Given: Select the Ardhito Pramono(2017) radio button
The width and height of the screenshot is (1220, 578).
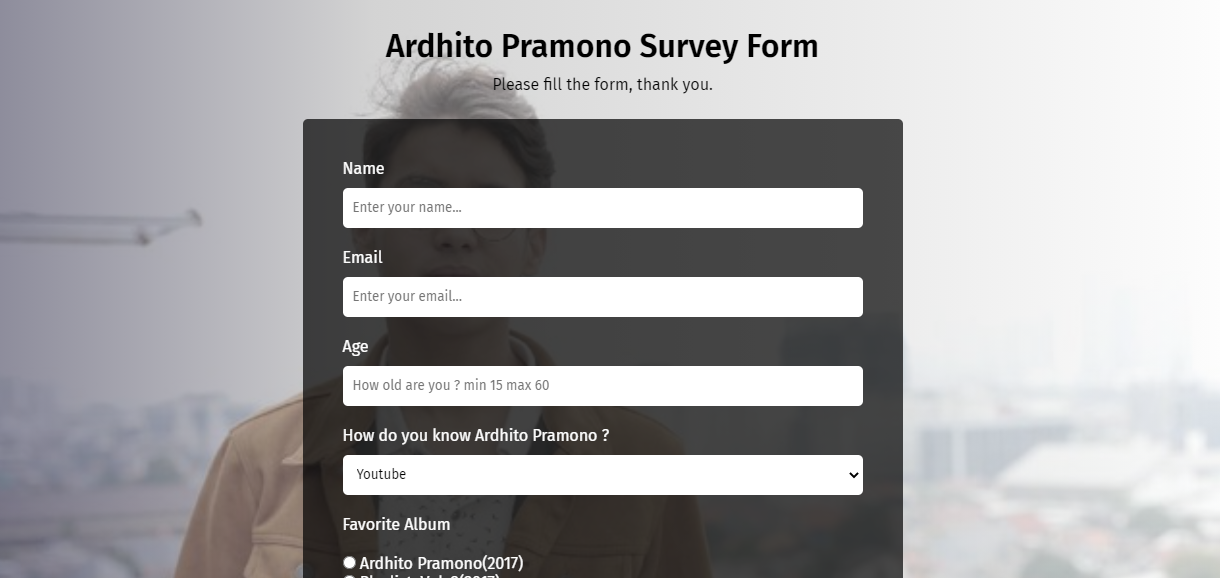Looking at the screenshot, I should 350,563.
